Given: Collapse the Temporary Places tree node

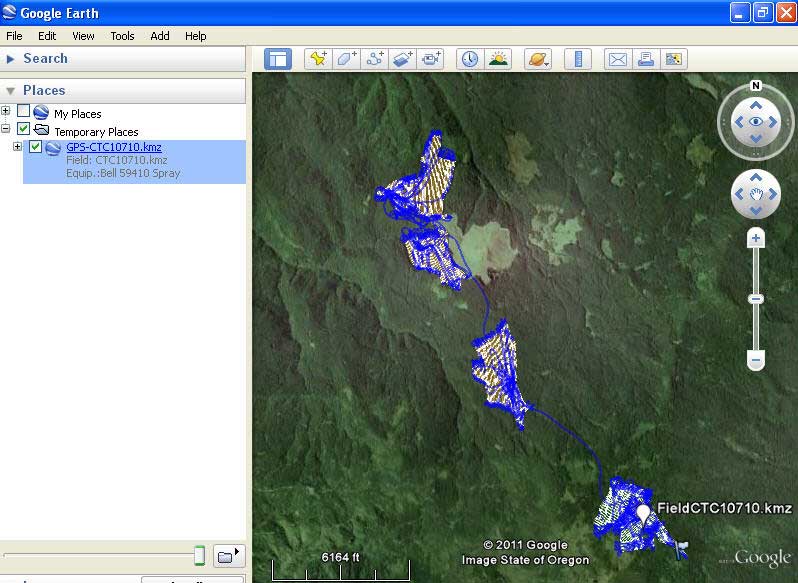Looking at the screenshot, I should [x=6, y=130].
